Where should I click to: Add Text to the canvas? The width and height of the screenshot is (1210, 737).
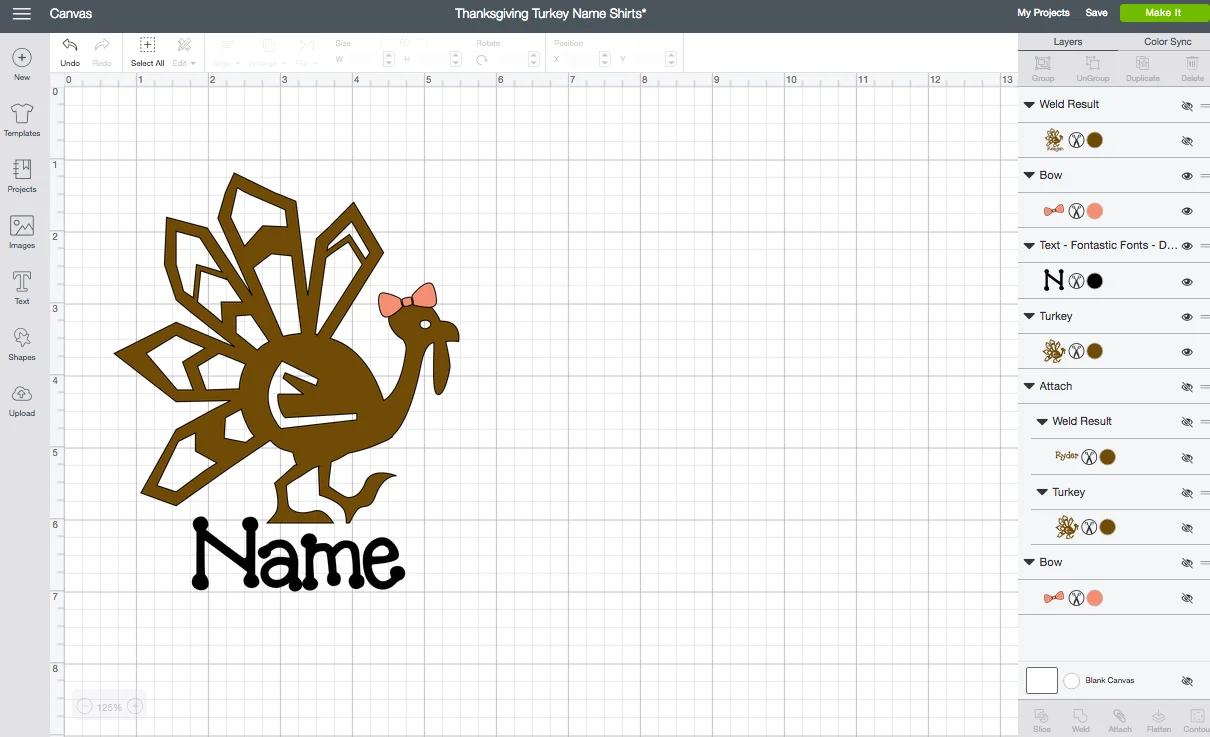coord(22,288)
